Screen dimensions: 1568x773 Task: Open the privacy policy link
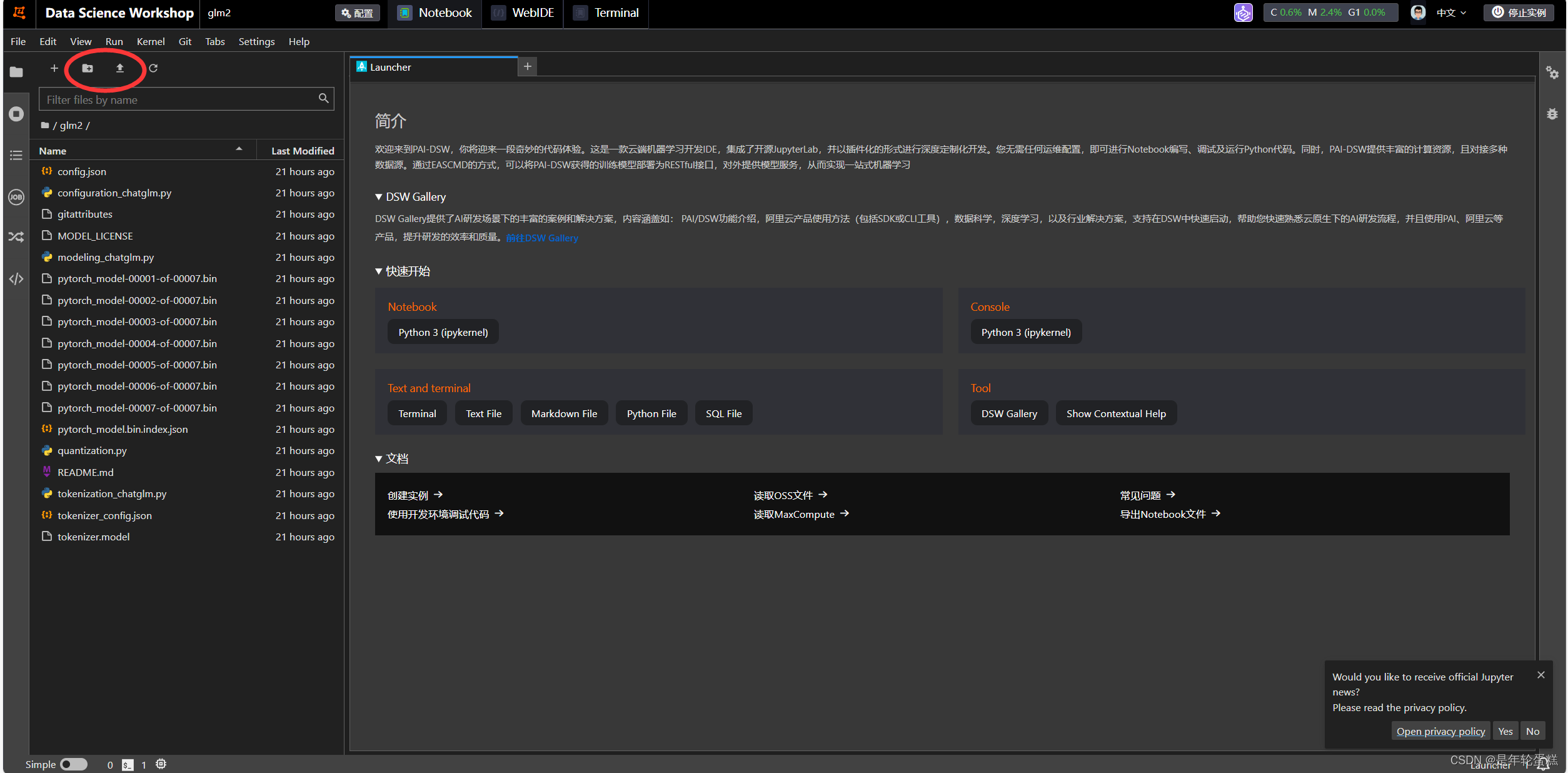(1440, 731)
